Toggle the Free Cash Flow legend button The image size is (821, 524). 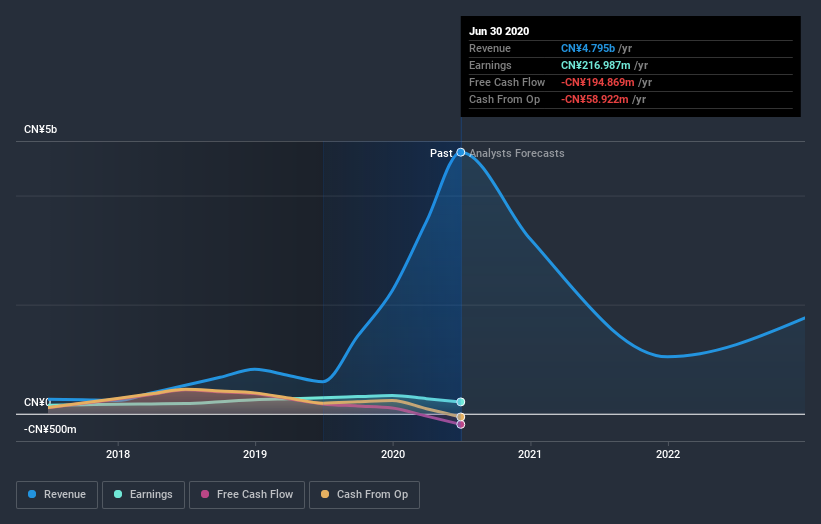tap(247, 495)
